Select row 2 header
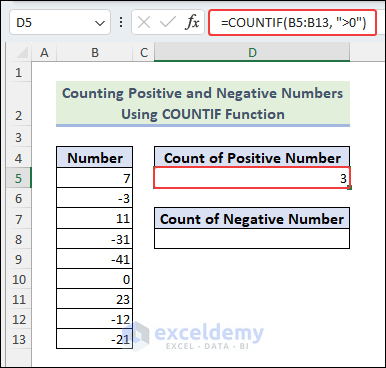This screenshot has height=368, width=386. [19, 103]
